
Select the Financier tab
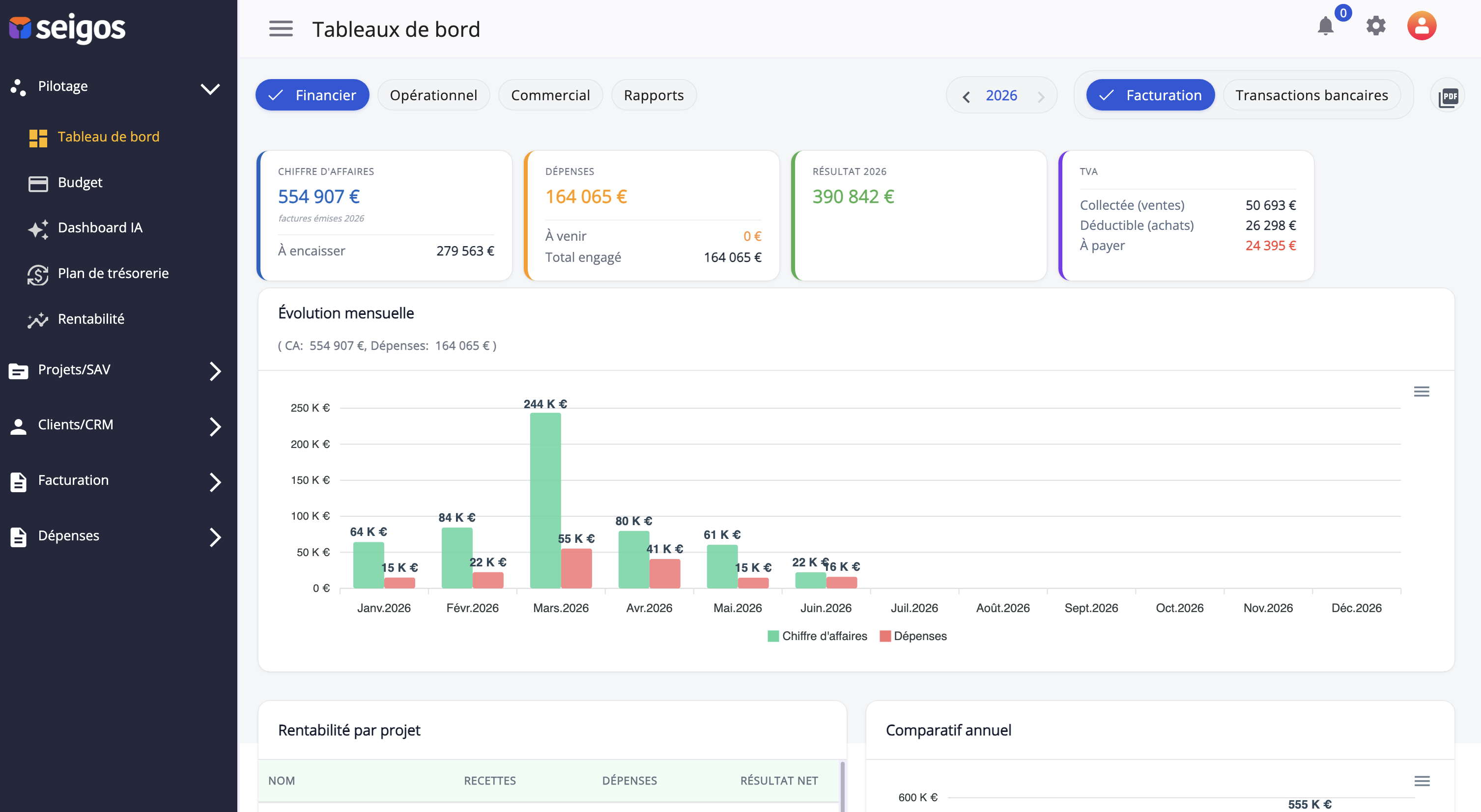point(312,95)
